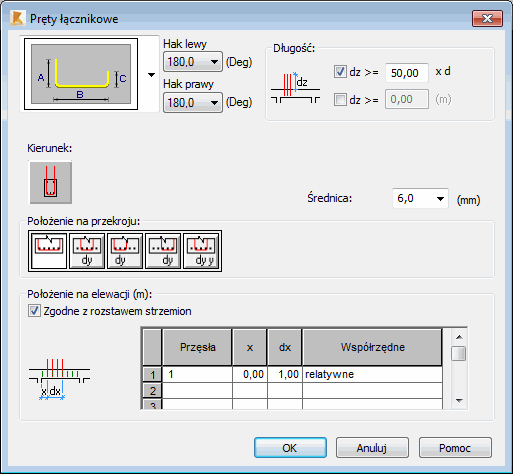This screenshot has width=513, height=474.
Task: Expand the Średnica diameter dropdown
Action: 420,199
